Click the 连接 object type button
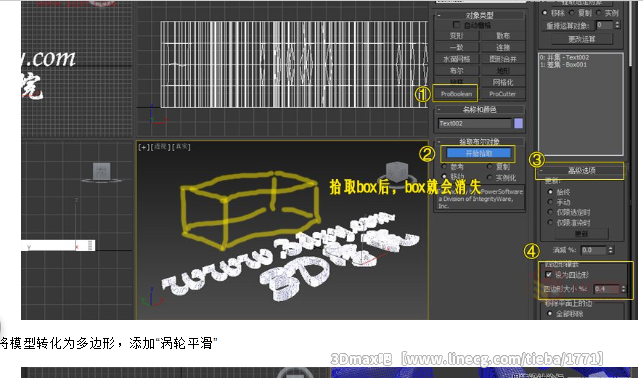Screen dimensions: 643x378 click(502, 47)
